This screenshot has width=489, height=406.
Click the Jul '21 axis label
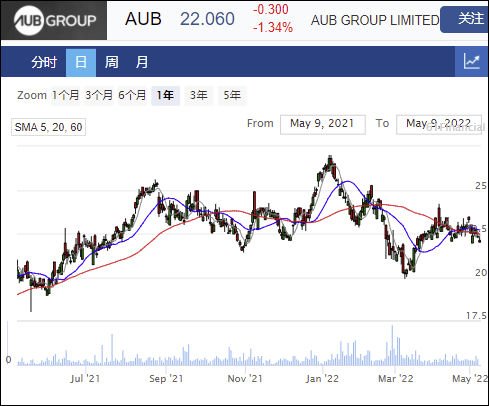(x=85, y=379)
